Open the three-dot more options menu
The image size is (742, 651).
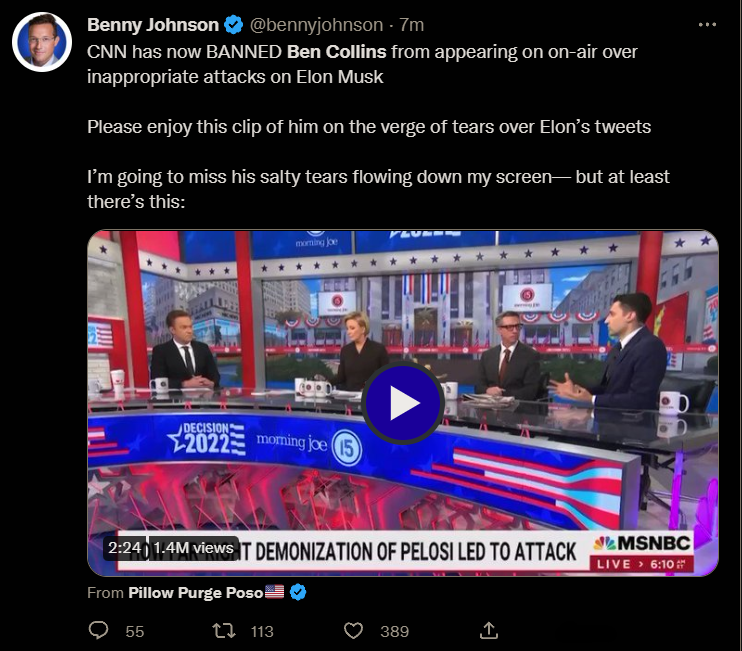[x=707, y=25]
